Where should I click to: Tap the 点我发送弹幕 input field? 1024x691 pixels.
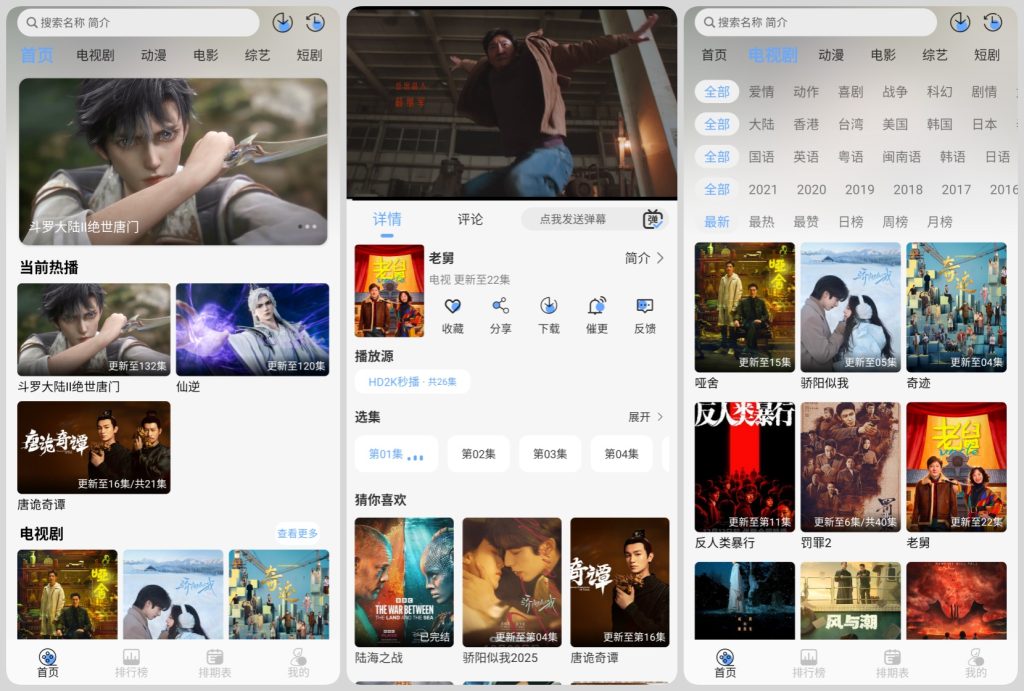pos(573,219)
